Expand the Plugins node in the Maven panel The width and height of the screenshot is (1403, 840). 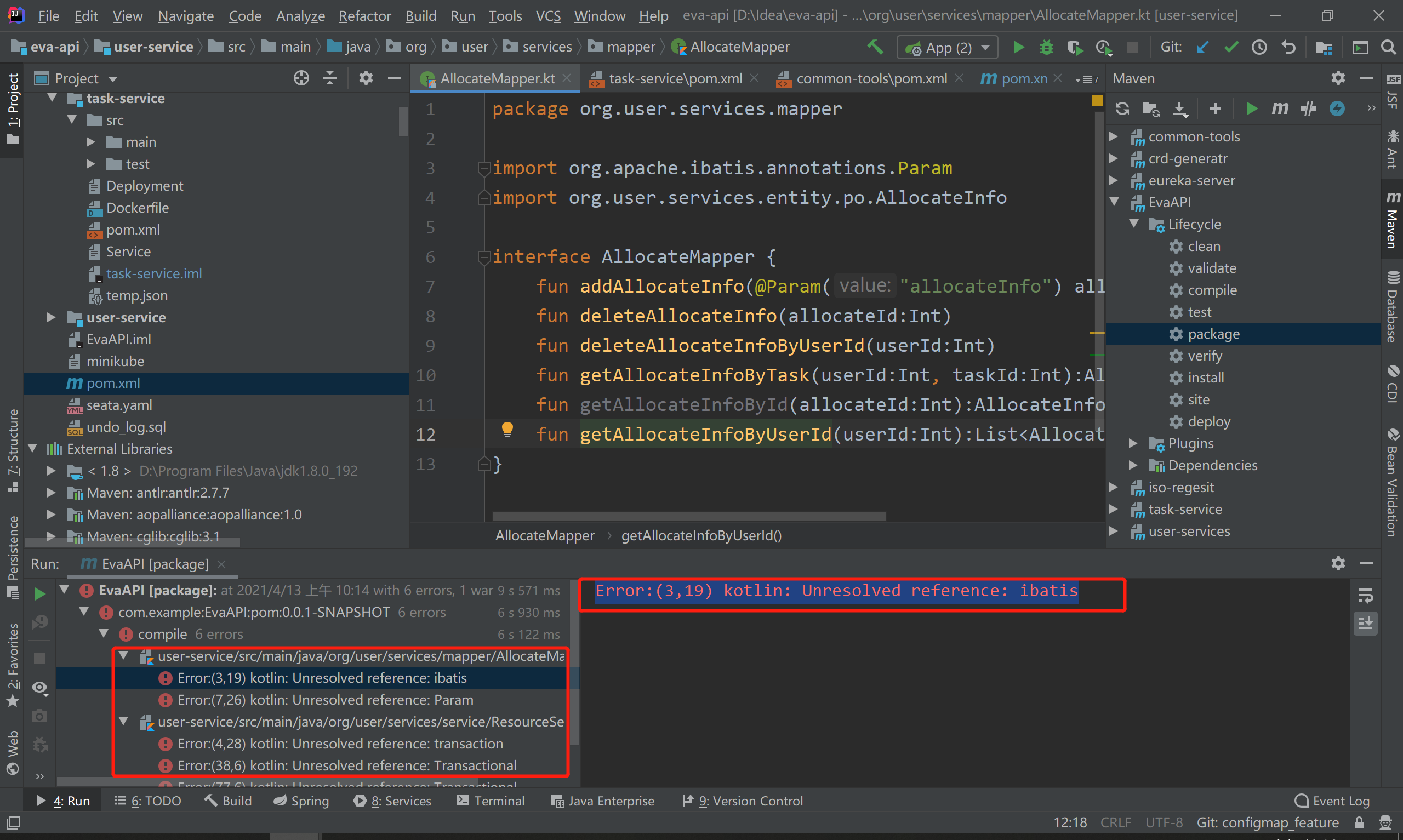pyautogui.click(x=1133, y=444)
